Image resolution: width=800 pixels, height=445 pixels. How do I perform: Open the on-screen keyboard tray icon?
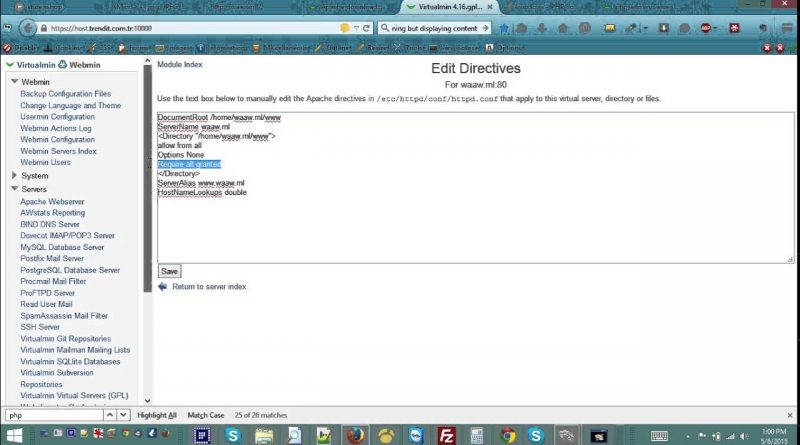pos(659,436)
